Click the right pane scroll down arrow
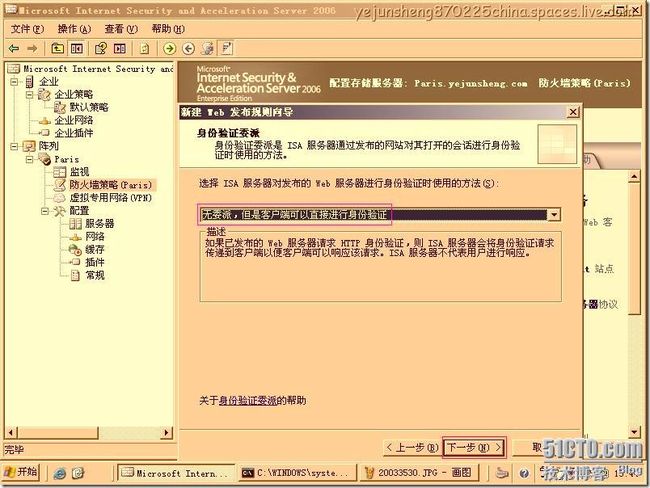This screenshot has height=488, width=650. click(634, 433)
